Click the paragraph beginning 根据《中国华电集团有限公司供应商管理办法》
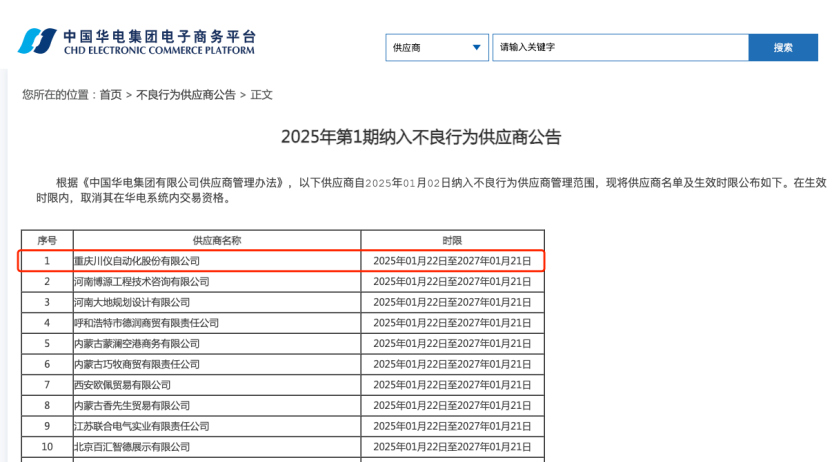This screenshot has height=462, width=832. [431, 190]
